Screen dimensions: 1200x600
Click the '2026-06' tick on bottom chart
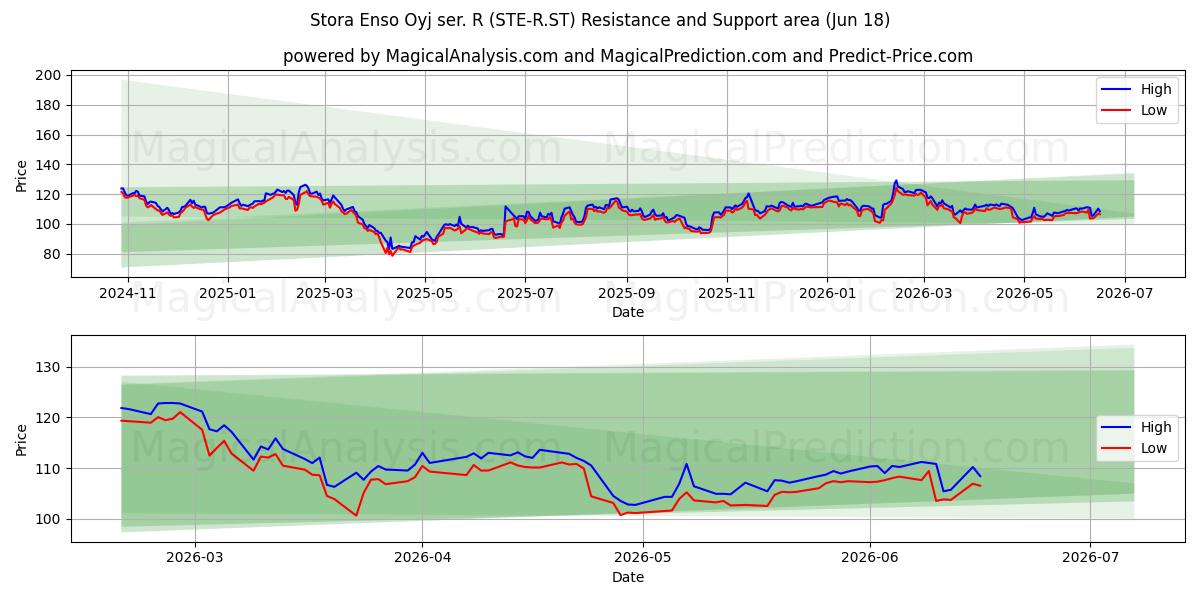point(870,559)
